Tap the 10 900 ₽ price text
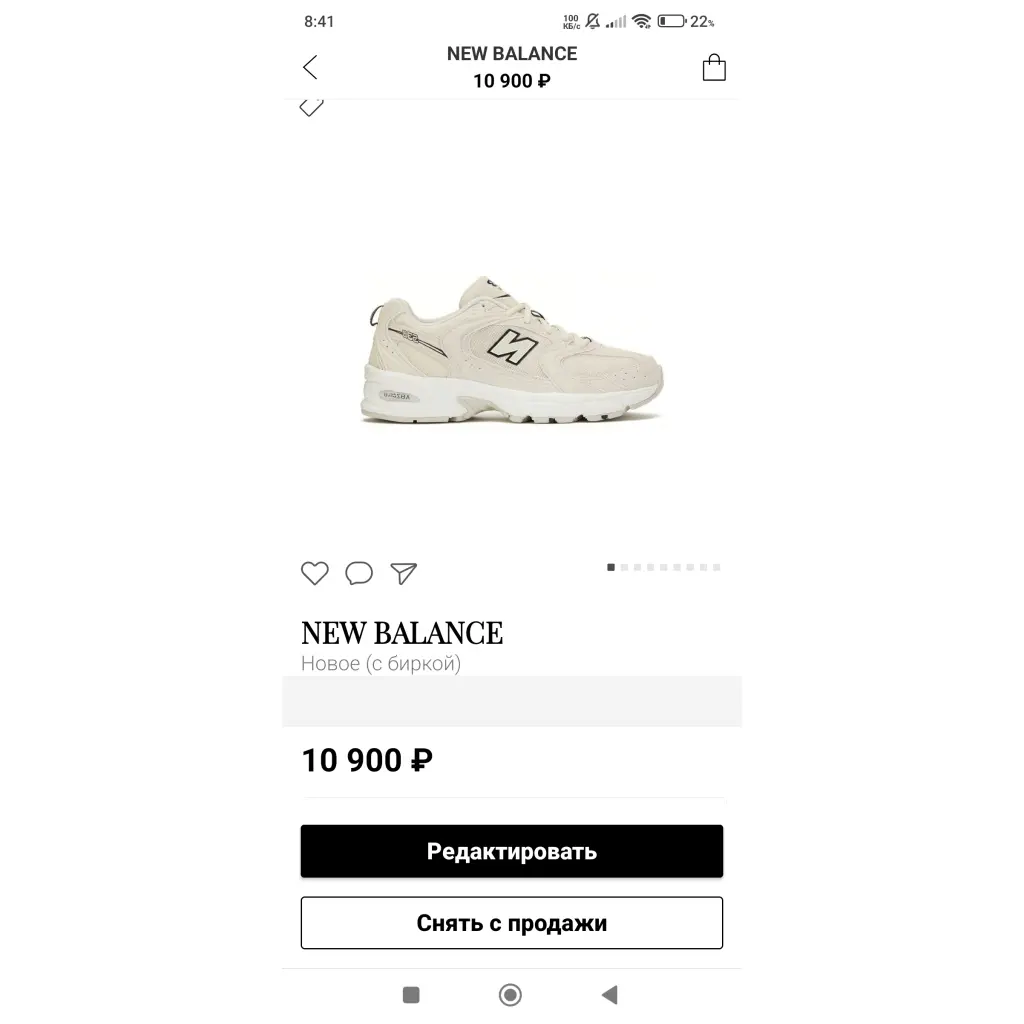1024x1024 pixels. [x=366, y=760]
